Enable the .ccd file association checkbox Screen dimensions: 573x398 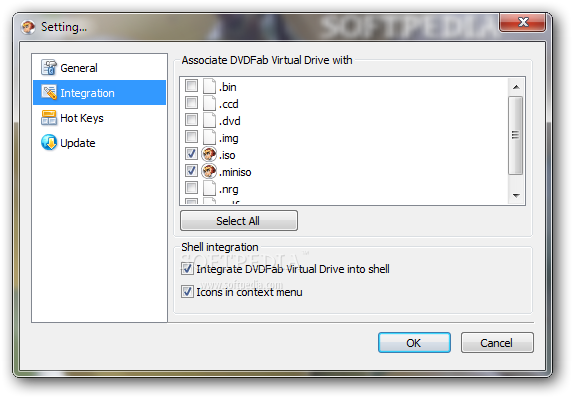191,103
